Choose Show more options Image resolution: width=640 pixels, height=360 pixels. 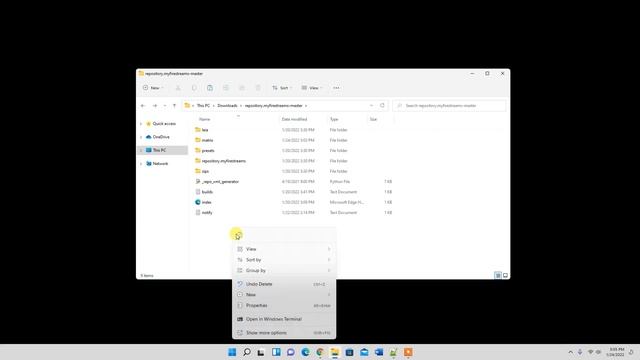284,333
